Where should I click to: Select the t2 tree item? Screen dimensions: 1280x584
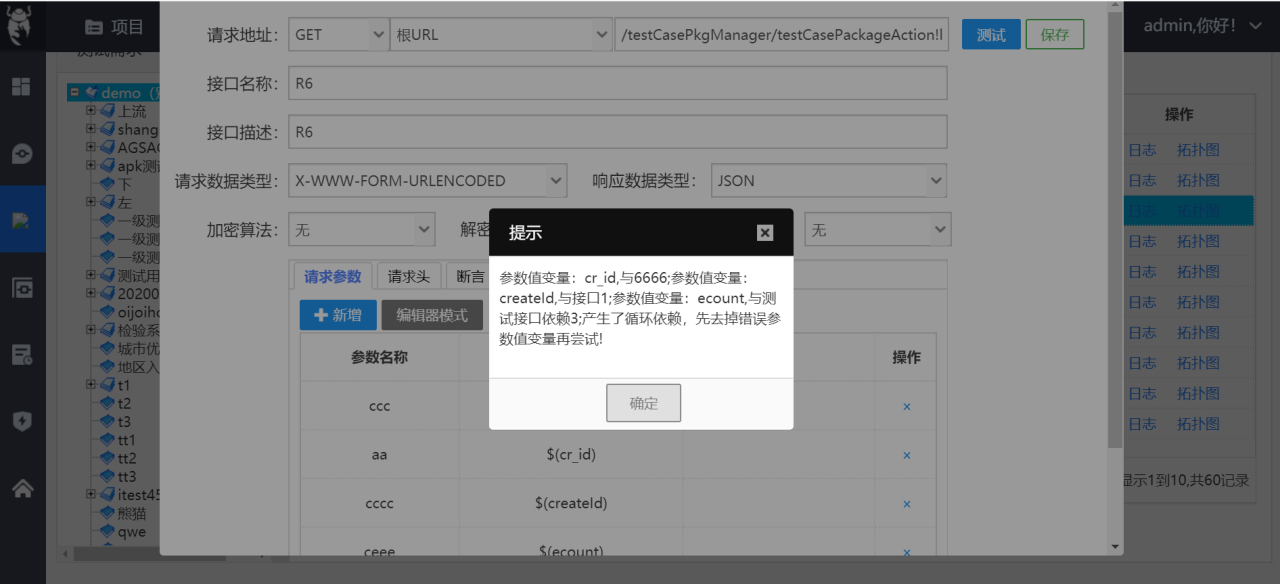click(124, 403)
